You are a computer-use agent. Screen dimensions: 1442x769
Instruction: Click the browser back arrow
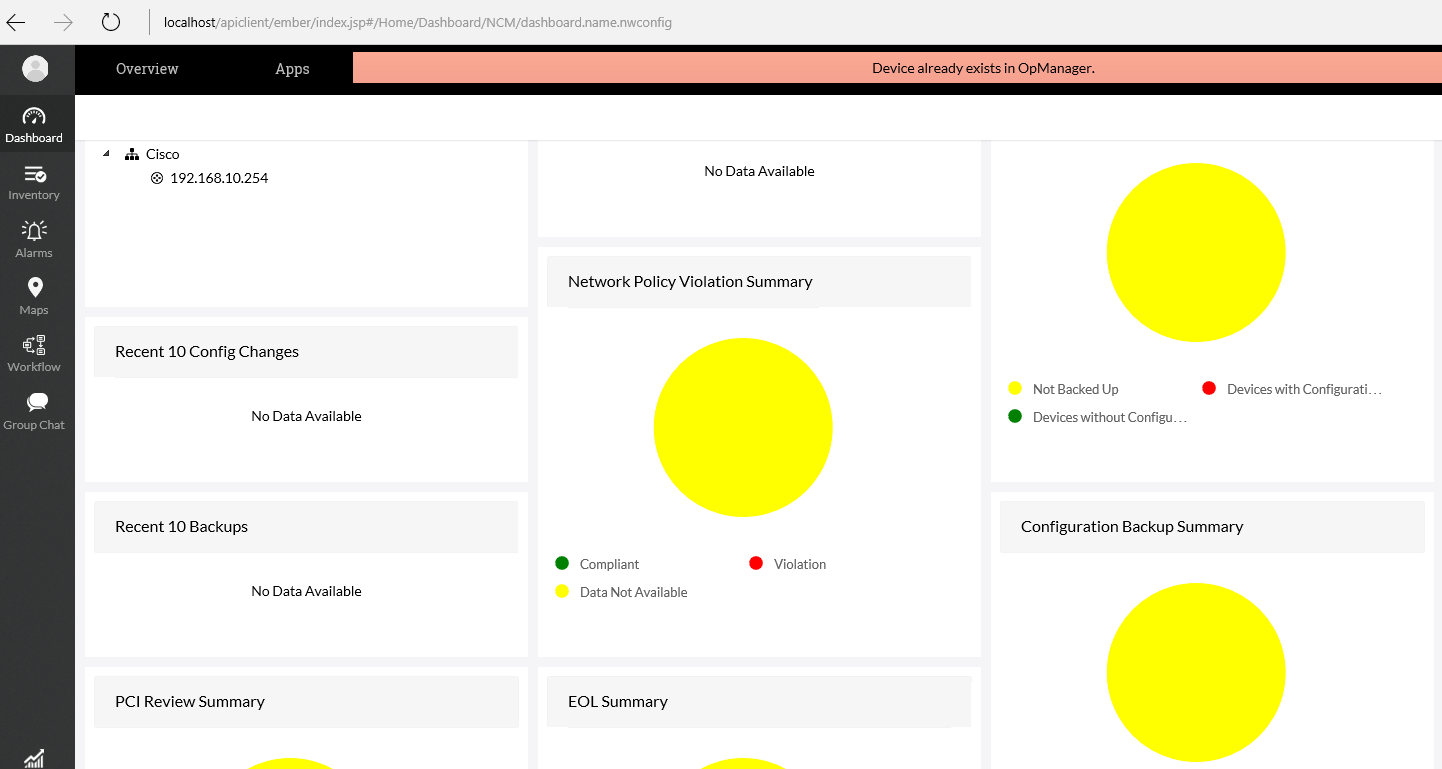click(x=15, y=21)
